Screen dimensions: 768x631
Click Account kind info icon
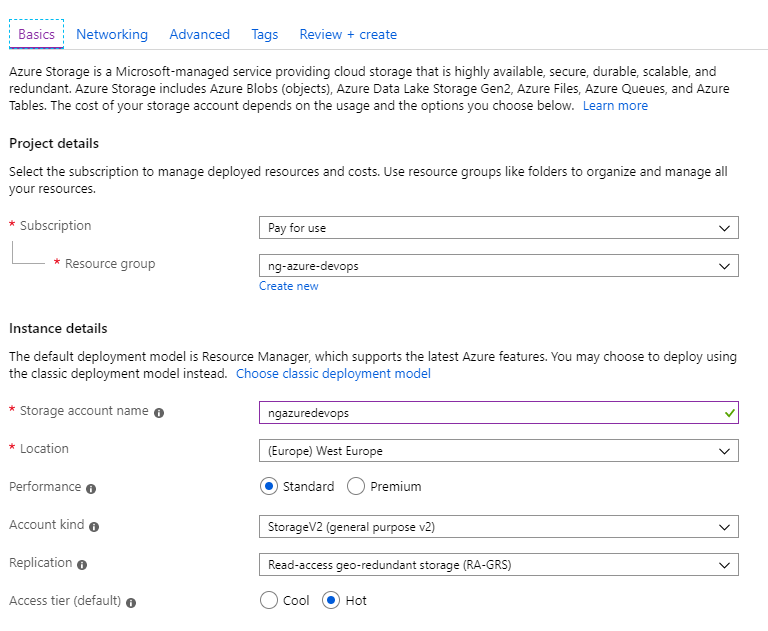(x=94, y=527)
